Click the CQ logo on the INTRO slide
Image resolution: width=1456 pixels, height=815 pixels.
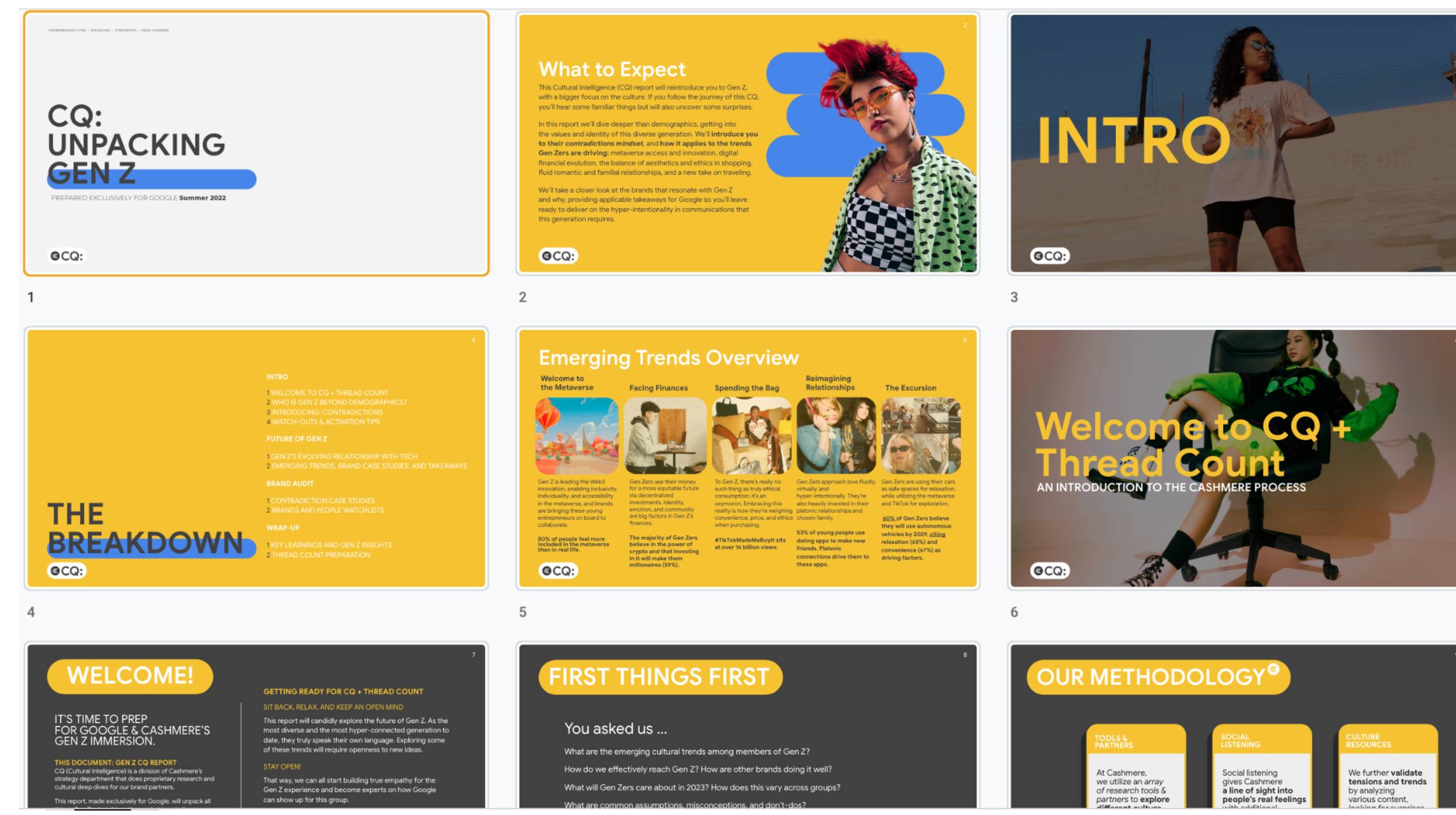coord(1049,256)
